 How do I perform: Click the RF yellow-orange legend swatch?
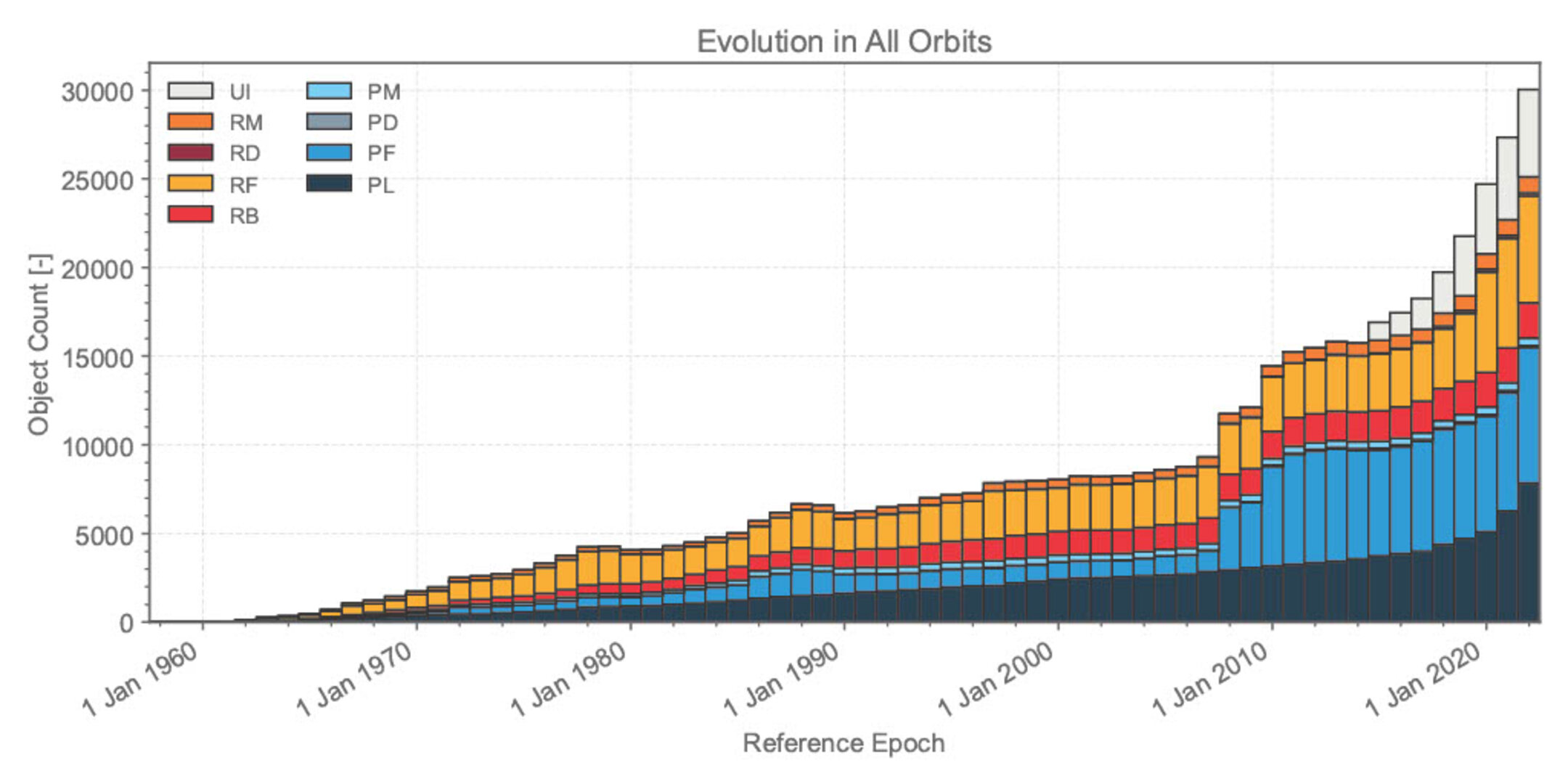190,183
